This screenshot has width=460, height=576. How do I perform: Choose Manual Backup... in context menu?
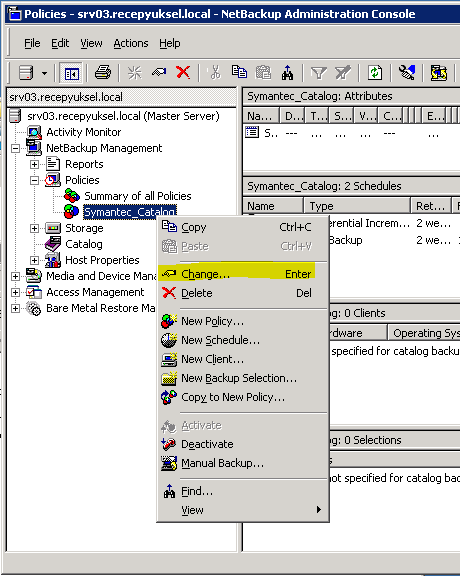click(242, 464)
